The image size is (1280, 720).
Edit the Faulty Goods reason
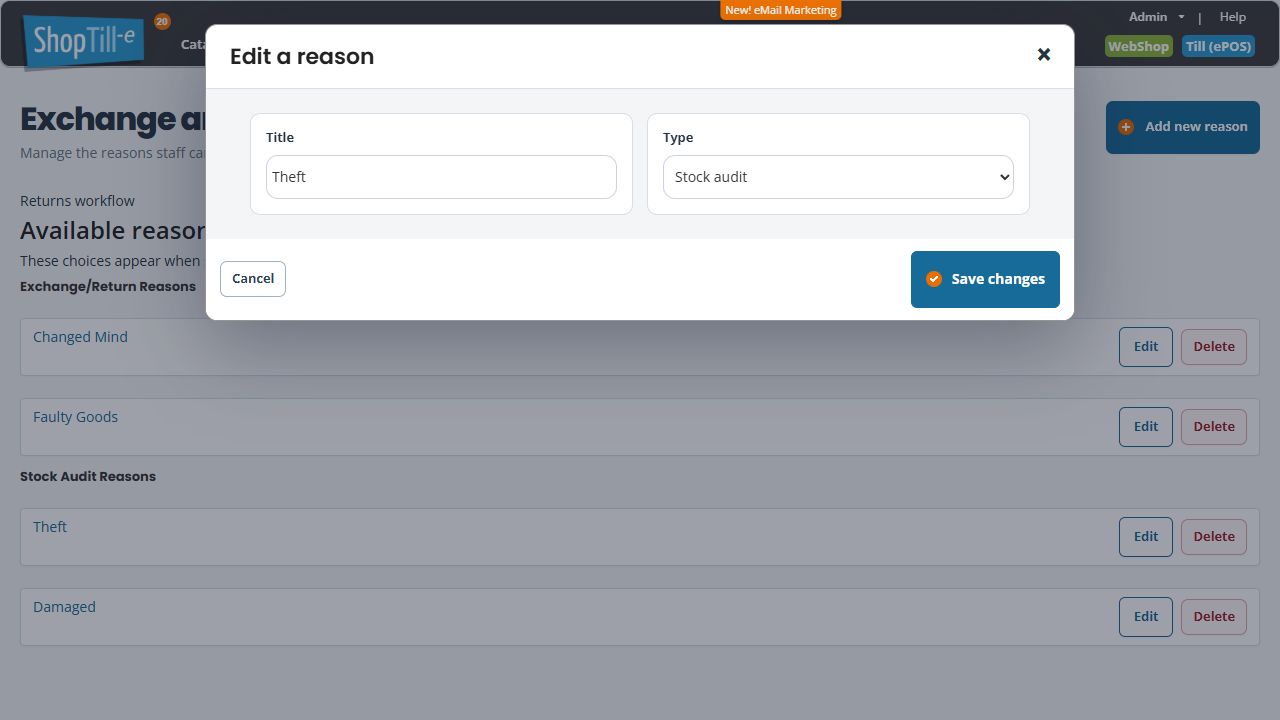click(1146, 427)
